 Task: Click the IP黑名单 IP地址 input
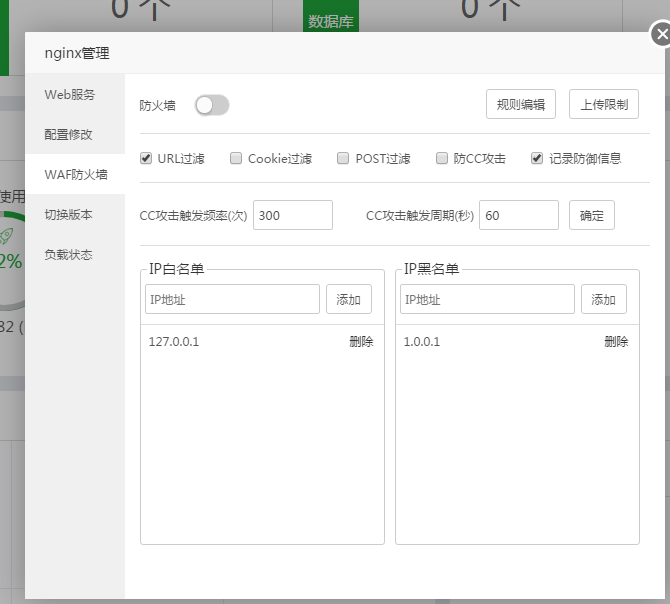tap(487, 299)
